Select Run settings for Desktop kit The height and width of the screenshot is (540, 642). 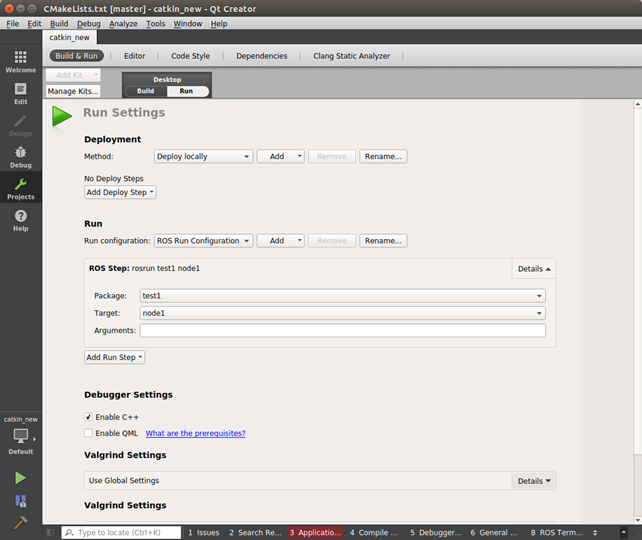[x=186, y=91]
